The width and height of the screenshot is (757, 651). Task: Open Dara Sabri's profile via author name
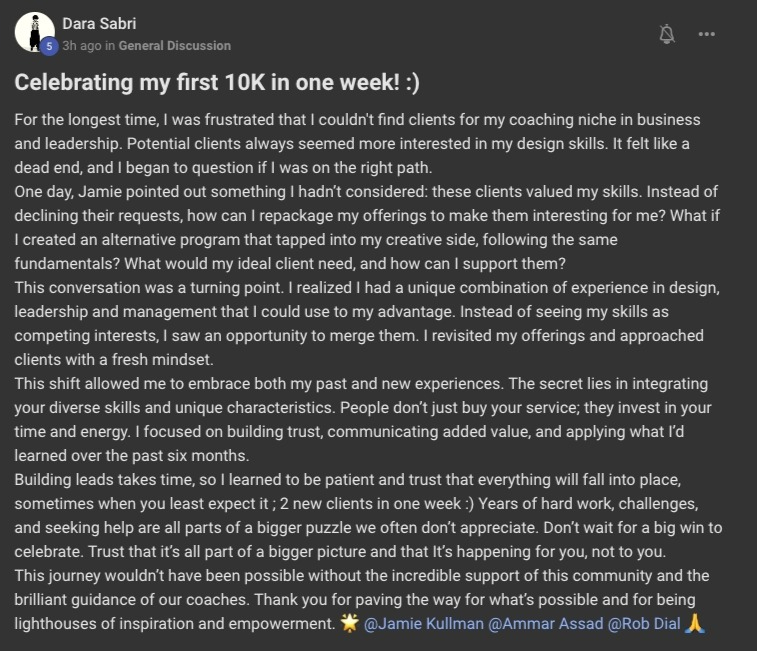pos(100,23)
